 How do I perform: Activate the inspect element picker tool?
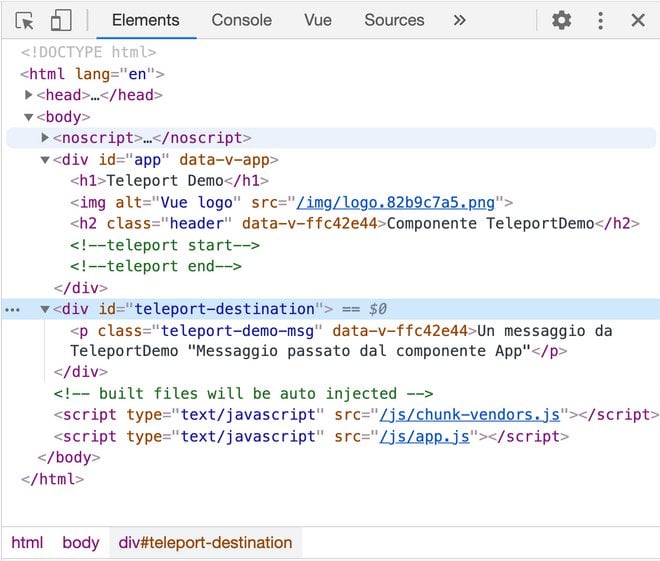(x=25, y=20)
